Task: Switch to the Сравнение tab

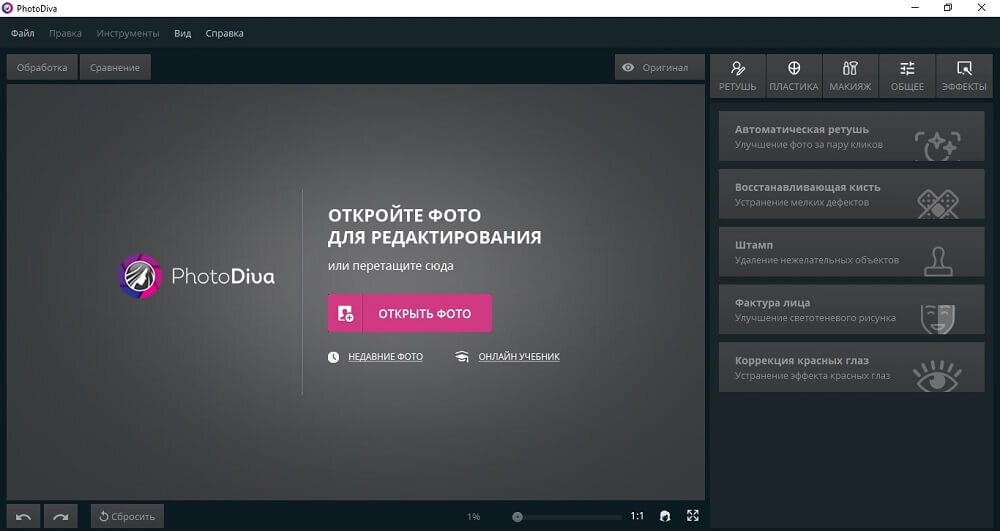Action: coord(115,67)
